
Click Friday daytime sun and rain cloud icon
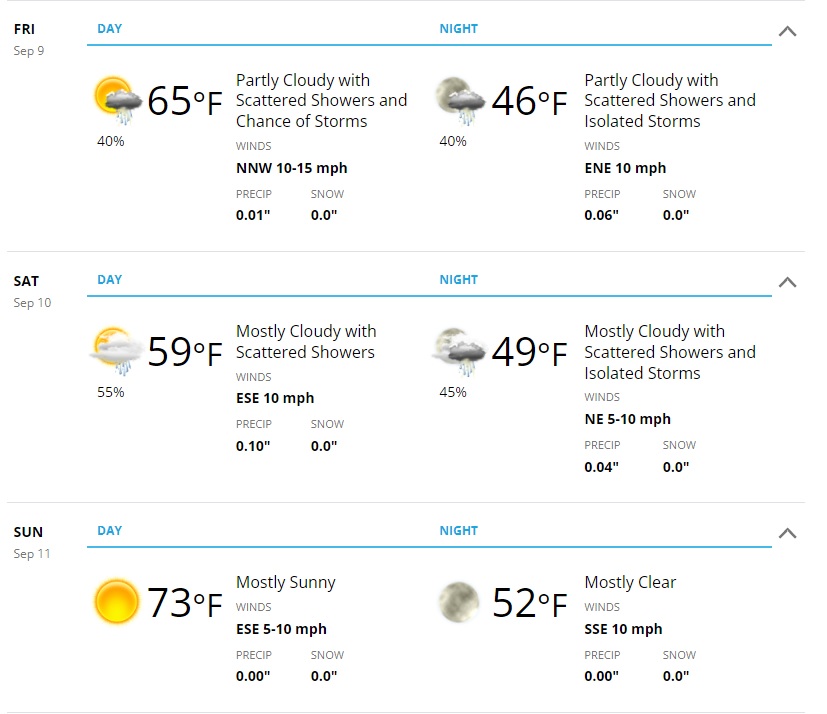tap(118, 101)
